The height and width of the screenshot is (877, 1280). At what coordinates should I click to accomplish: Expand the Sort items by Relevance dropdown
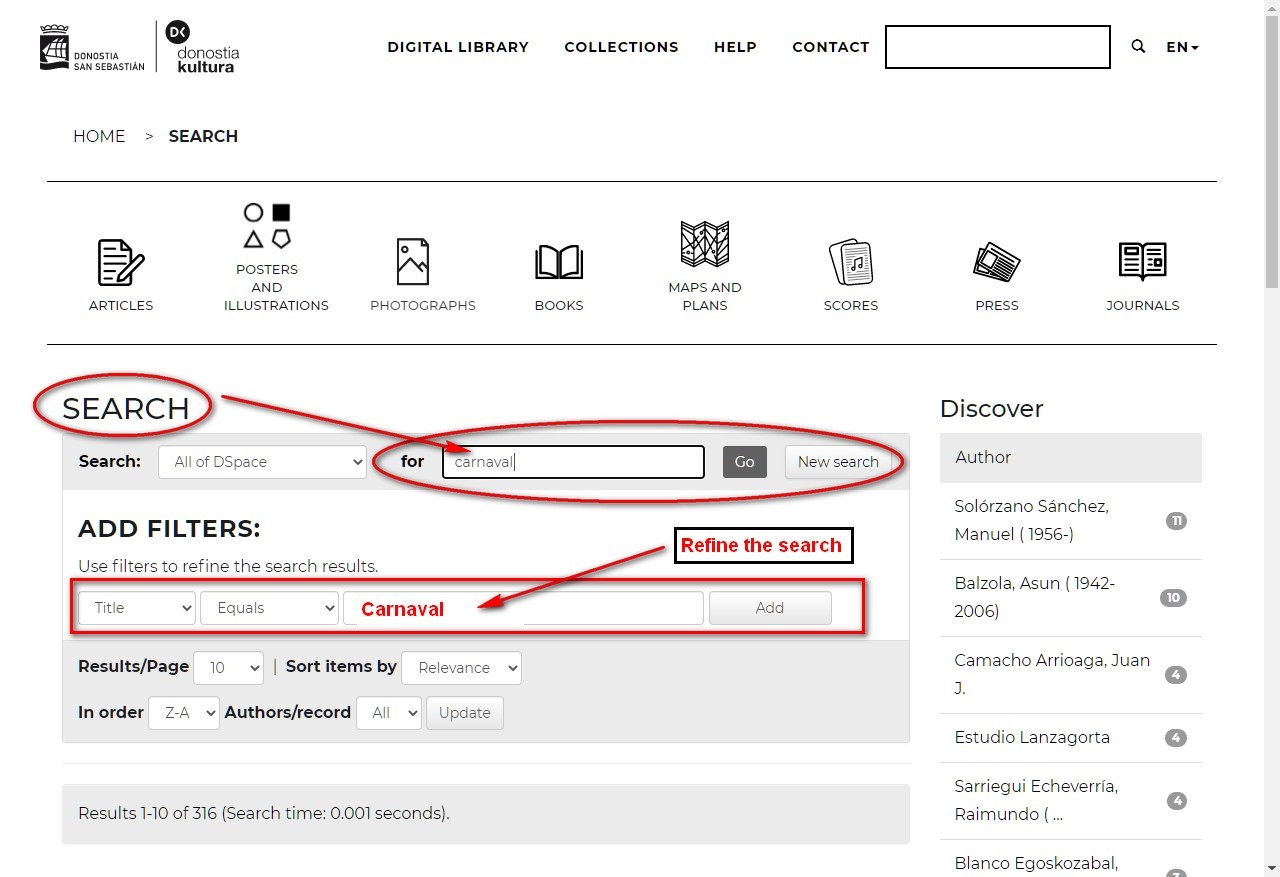[x=461, y=668]
